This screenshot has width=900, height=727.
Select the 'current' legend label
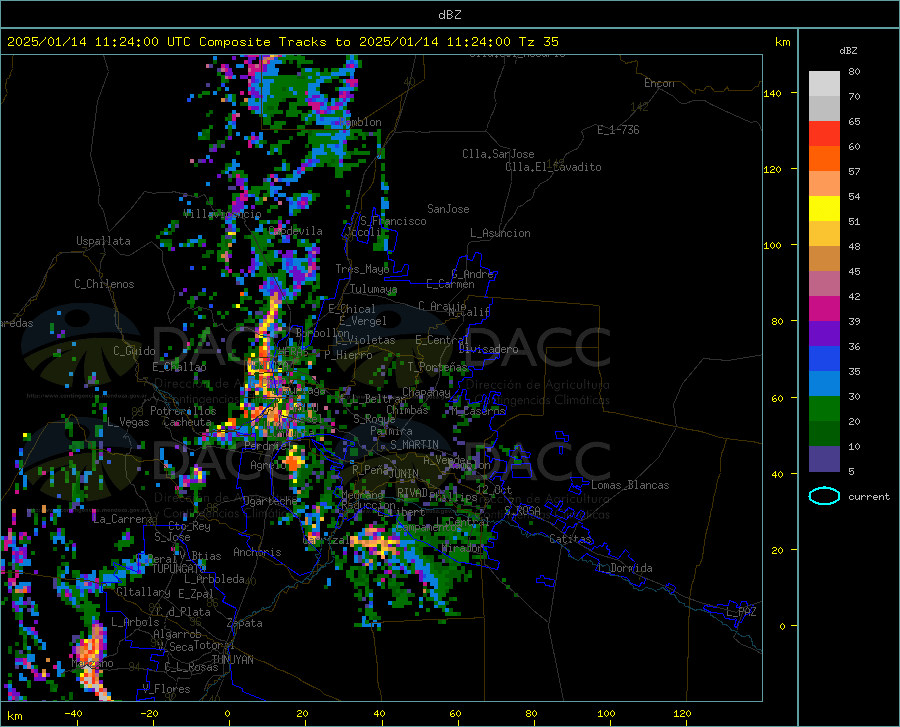pos(869,496)
